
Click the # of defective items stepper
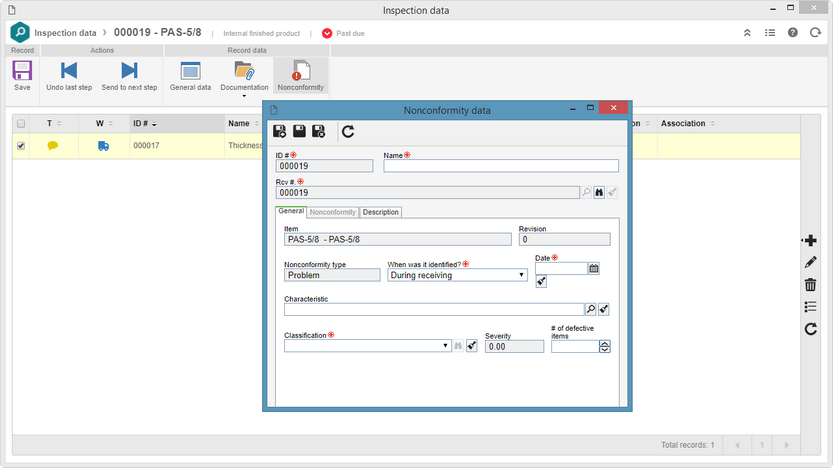[x=605, y=346]
